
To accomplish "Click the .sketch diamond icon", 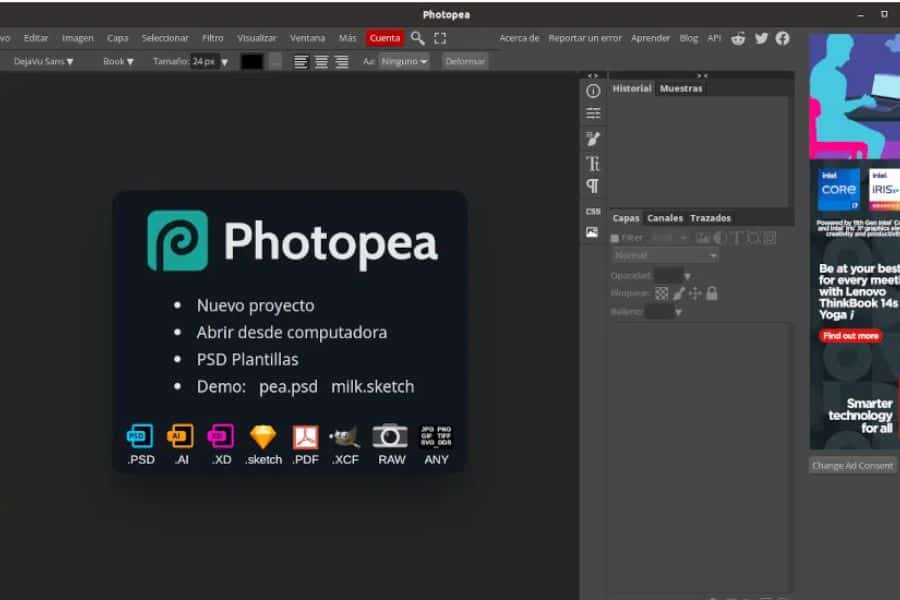I will coord(263,437).
